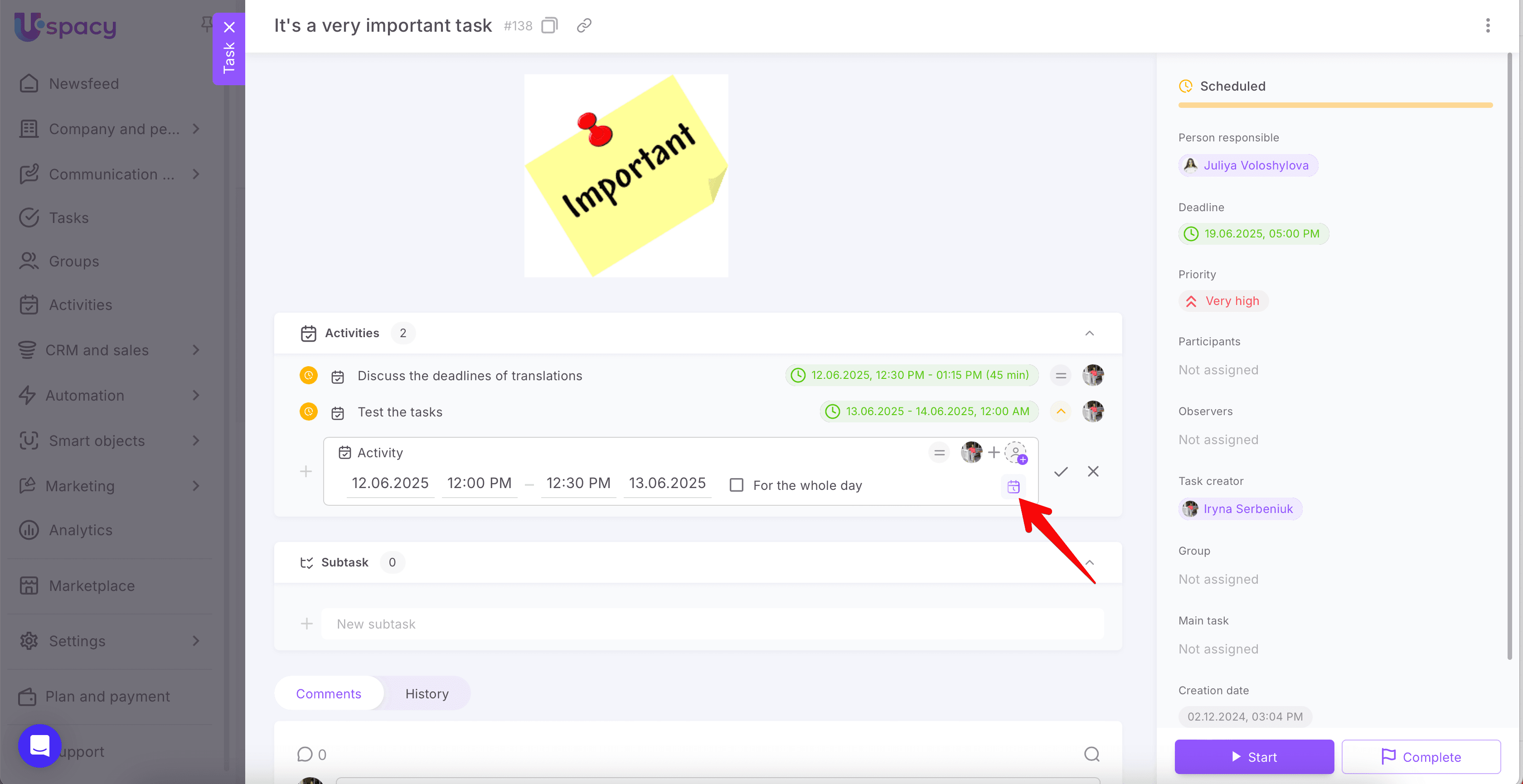The image size is (1523, 784).
Task: Open Tasks in the sidebar
Action: pyautogui.click(x=68, y=218)
